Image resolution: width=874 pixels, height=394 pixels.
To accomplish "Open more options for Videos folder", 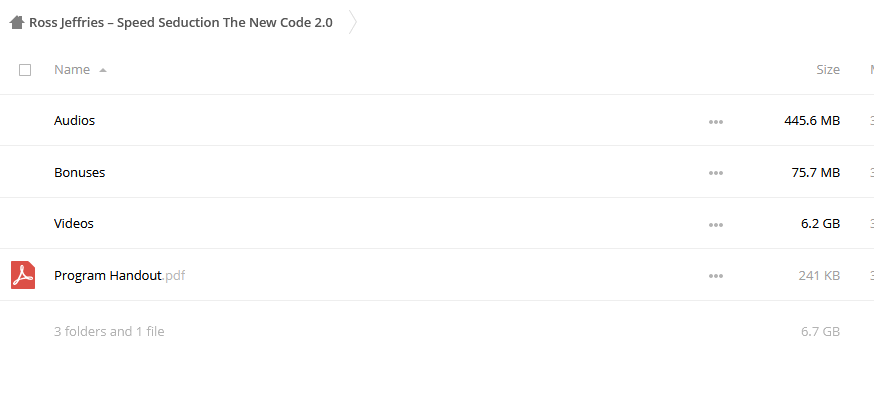I will click(716, 225).
